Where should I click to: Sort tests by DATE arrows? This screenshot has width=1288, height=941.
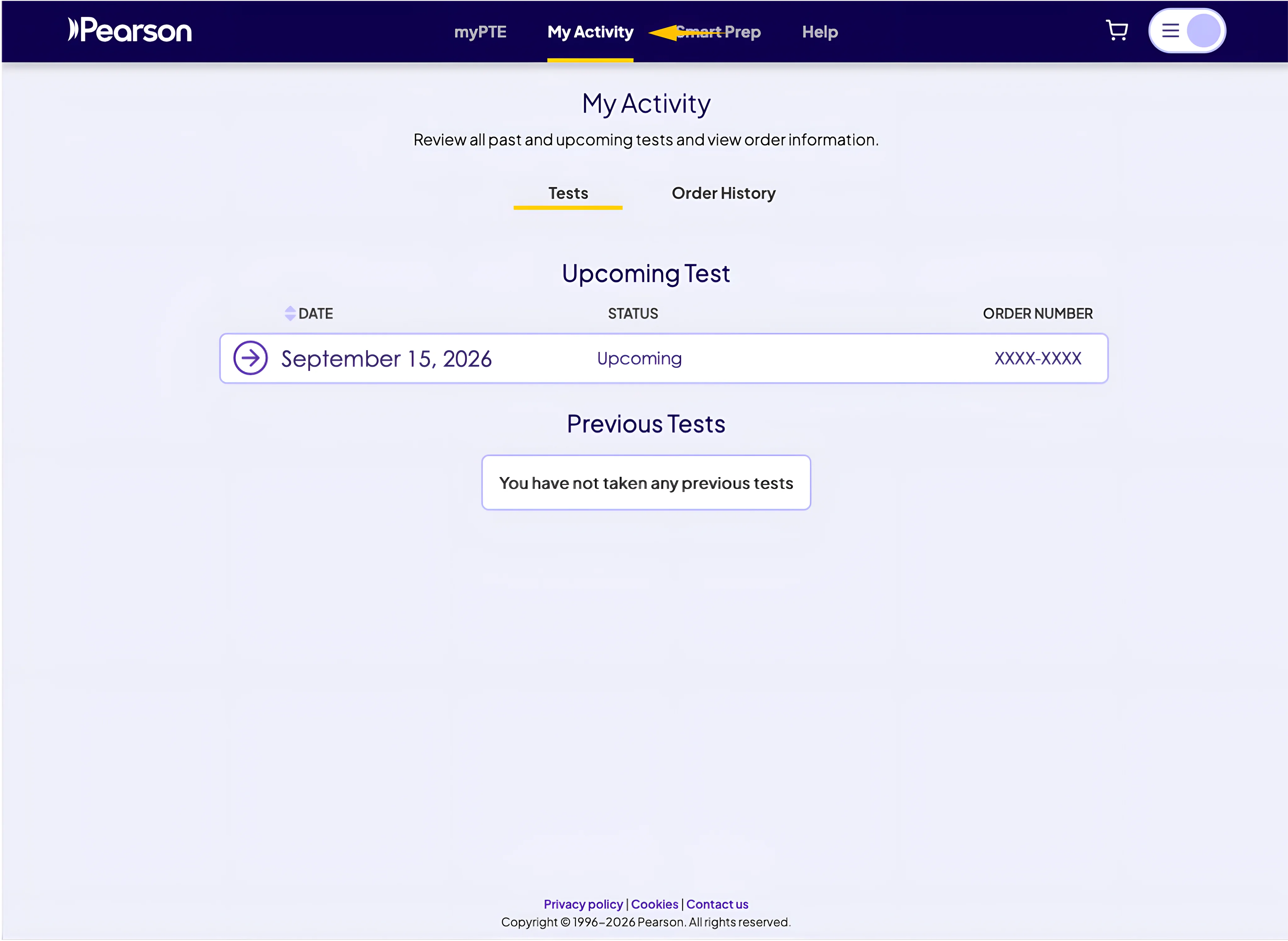coord(290,313)
